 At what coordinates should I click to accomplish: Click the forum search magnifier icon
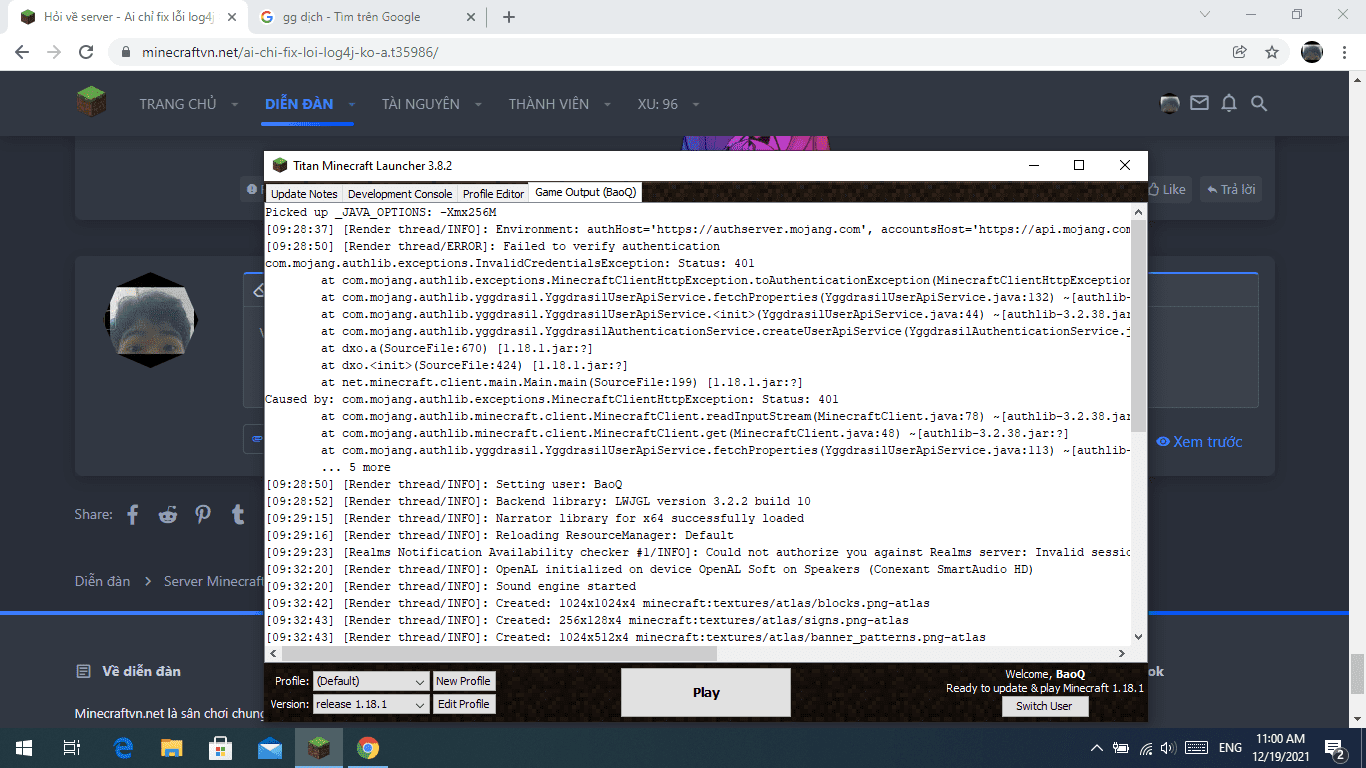[x=1259, y=103]
